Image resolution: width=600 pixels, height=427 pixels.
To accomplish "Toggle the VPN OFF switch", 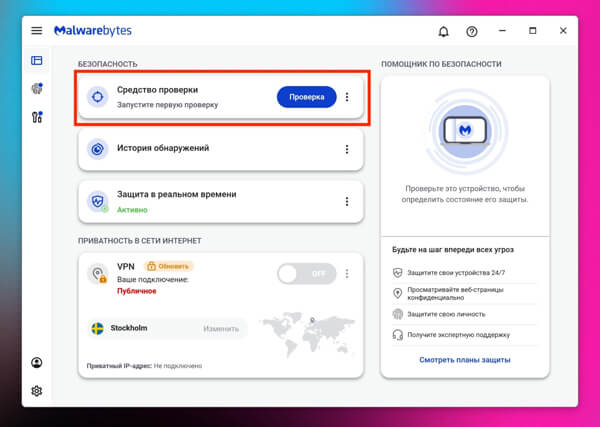I will coord(307,274).
